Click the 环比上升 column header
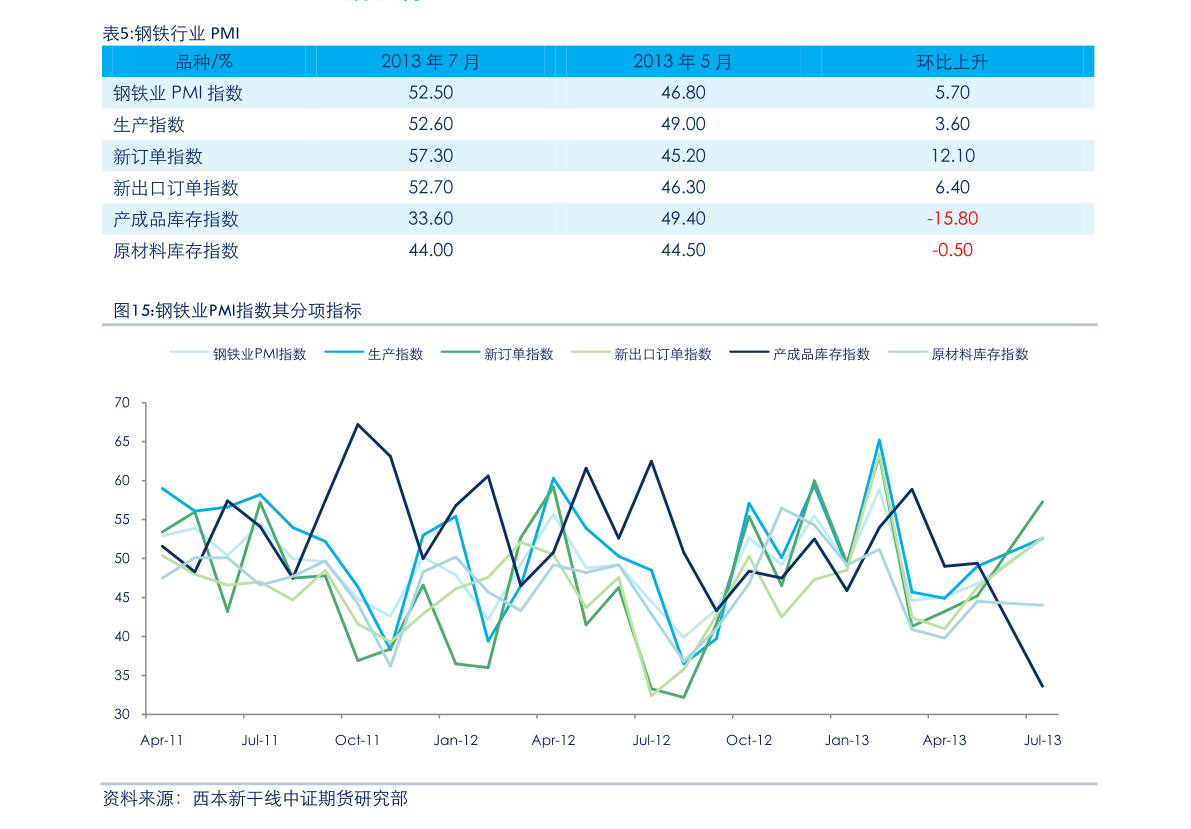 click(x=952, y=62)
